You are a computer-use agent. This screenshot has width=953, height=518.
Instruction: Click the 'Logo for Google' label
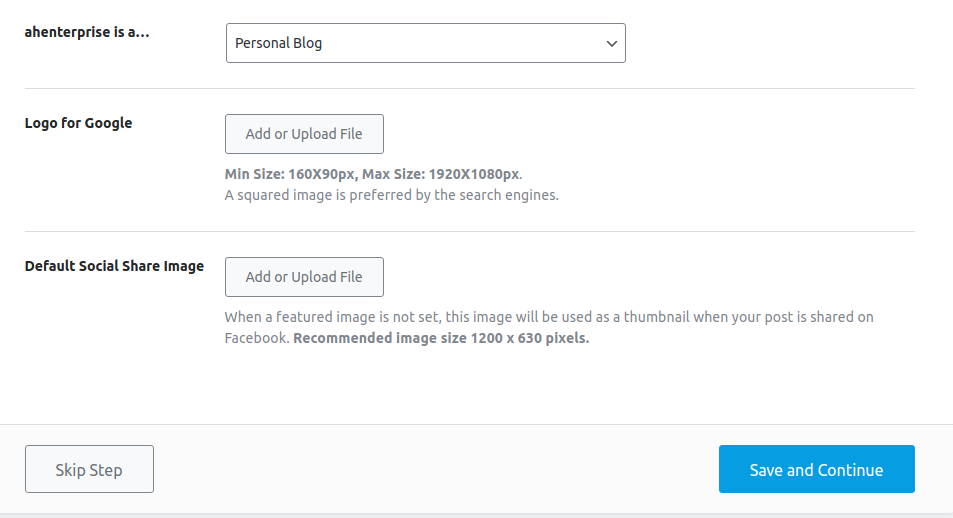78,123
